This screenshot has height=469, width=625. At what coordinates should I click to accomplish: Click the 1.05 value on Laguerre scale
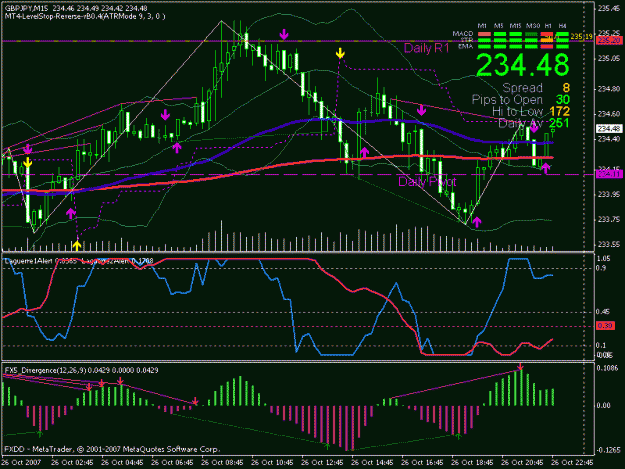(605, 259)
